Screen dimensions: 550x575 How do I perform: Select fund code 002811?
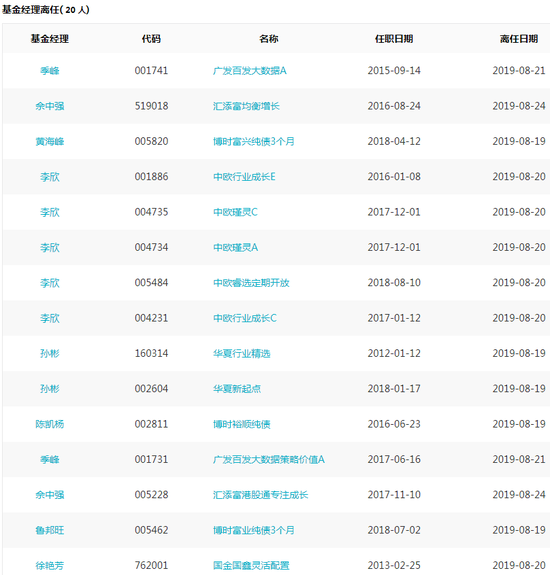click(151, 424)
